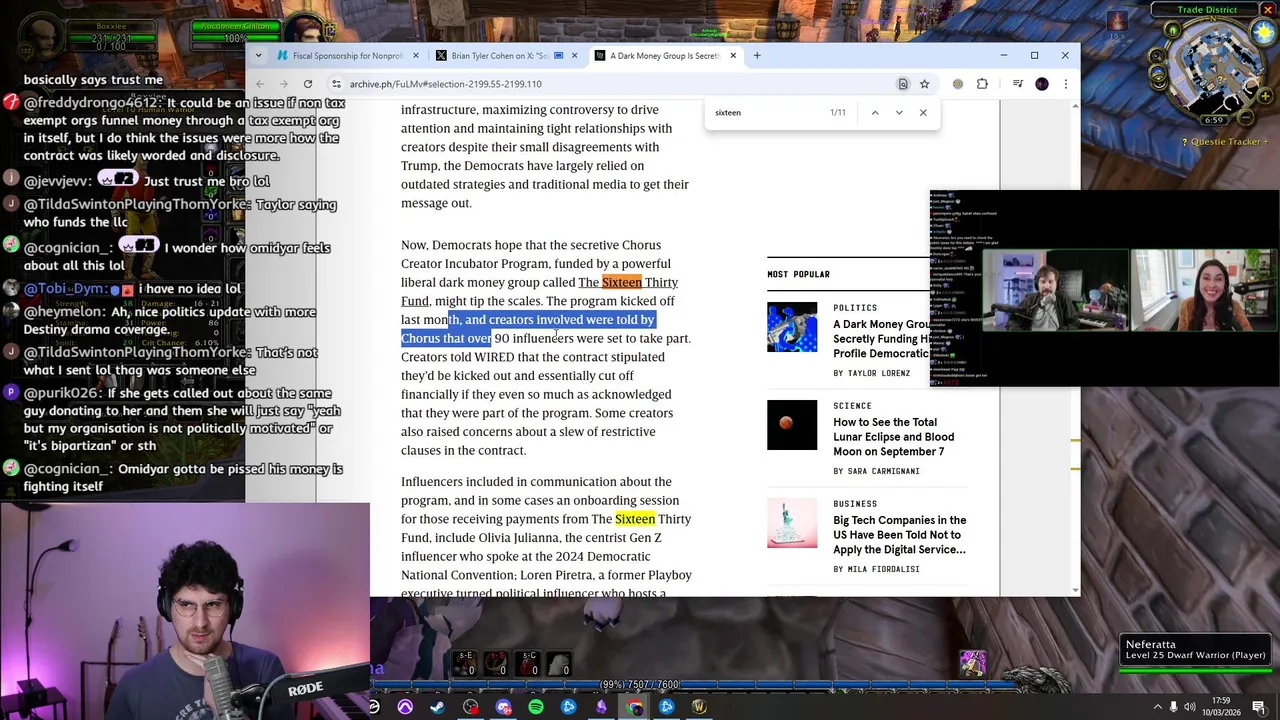
Task: Click the blood moon Science thumbnail
Action: coord(792,425)
